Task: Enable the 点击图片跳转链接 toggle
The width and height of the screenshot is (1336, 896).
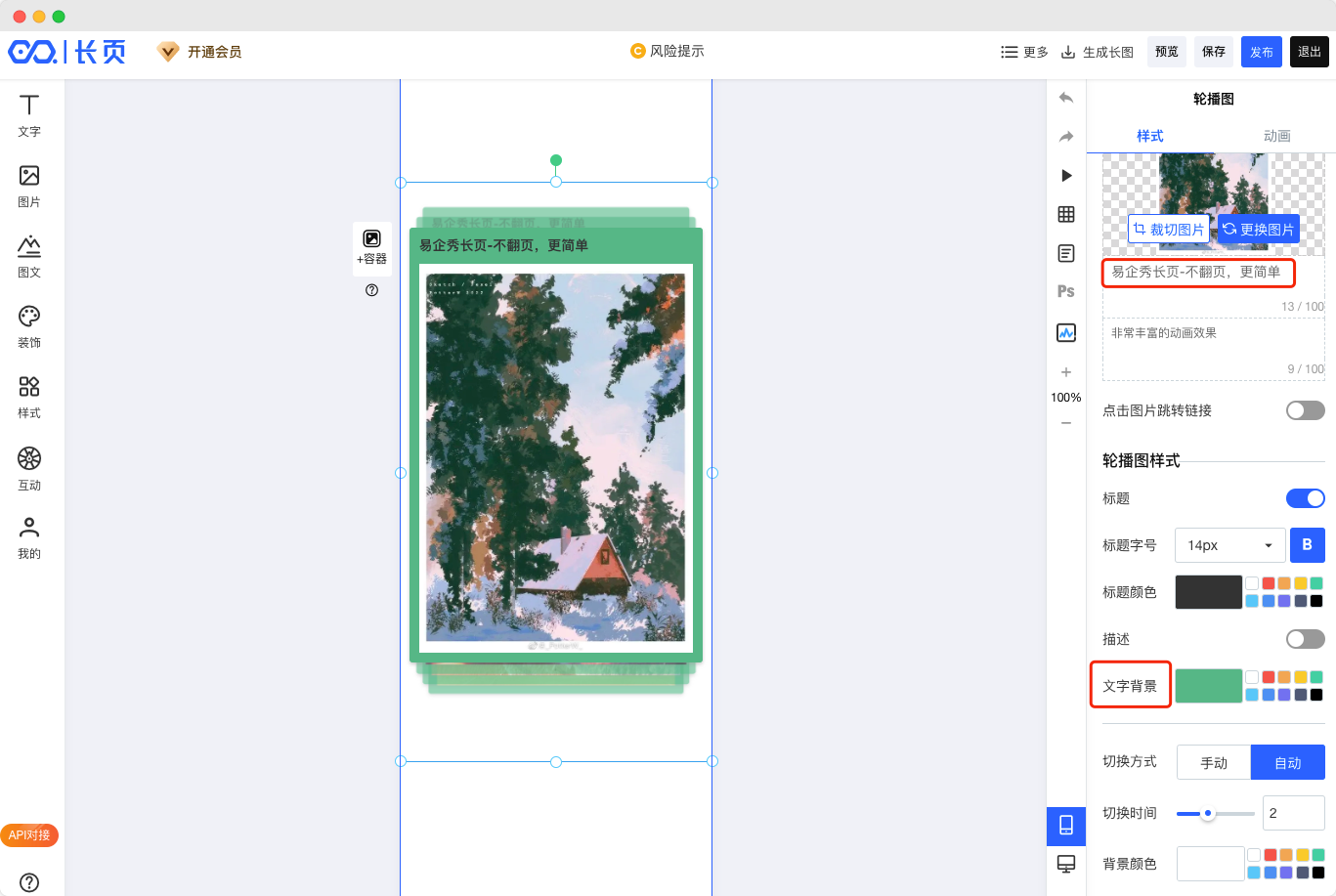Action: click(x=1305, y=410)
